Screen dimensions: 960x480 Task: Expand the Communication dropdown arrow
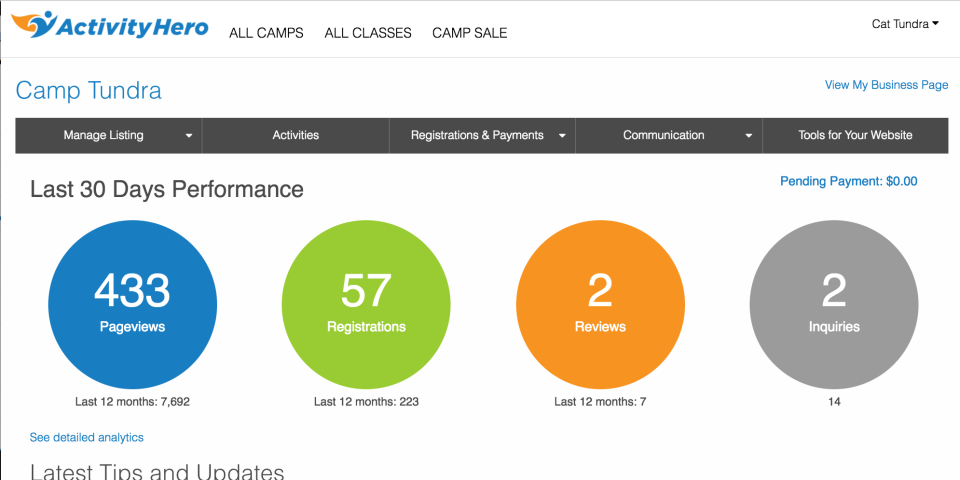pyautogui.click(x=749, y=136)
